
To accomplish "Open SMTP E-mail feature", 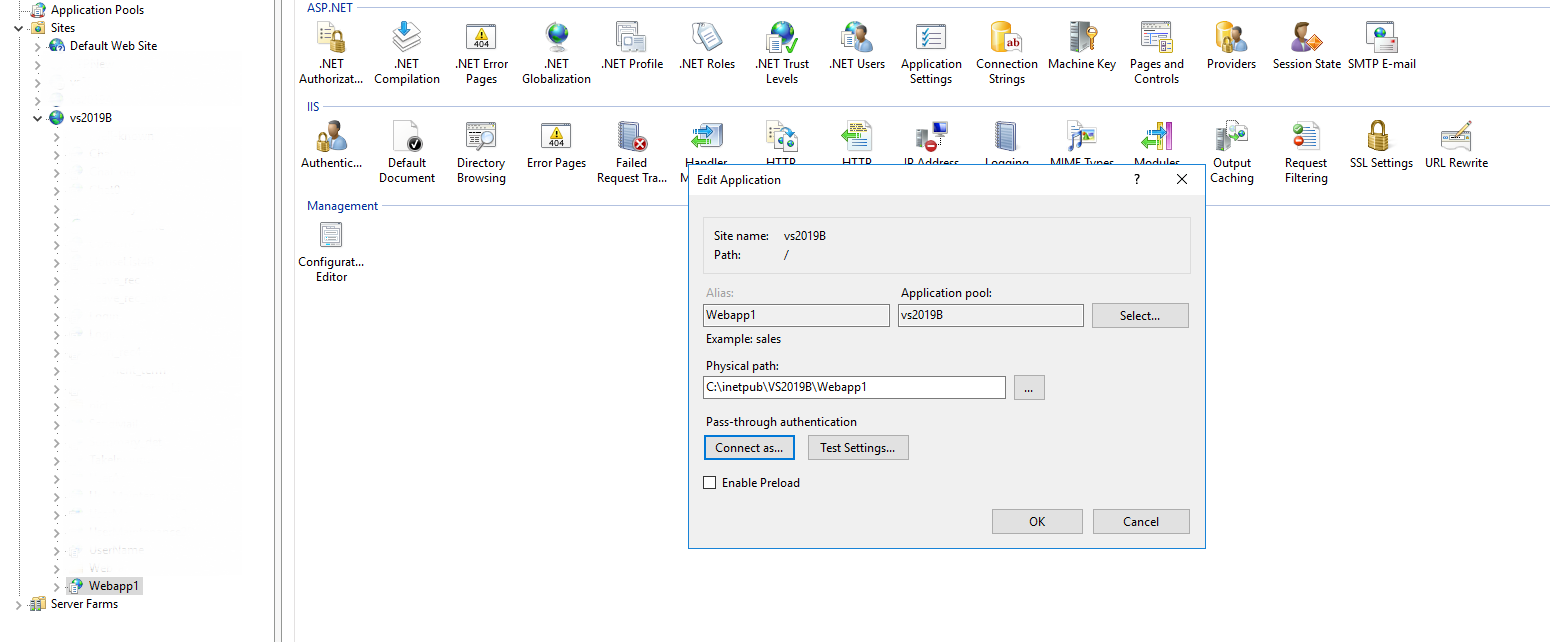I will click(x=1382, y=46).
